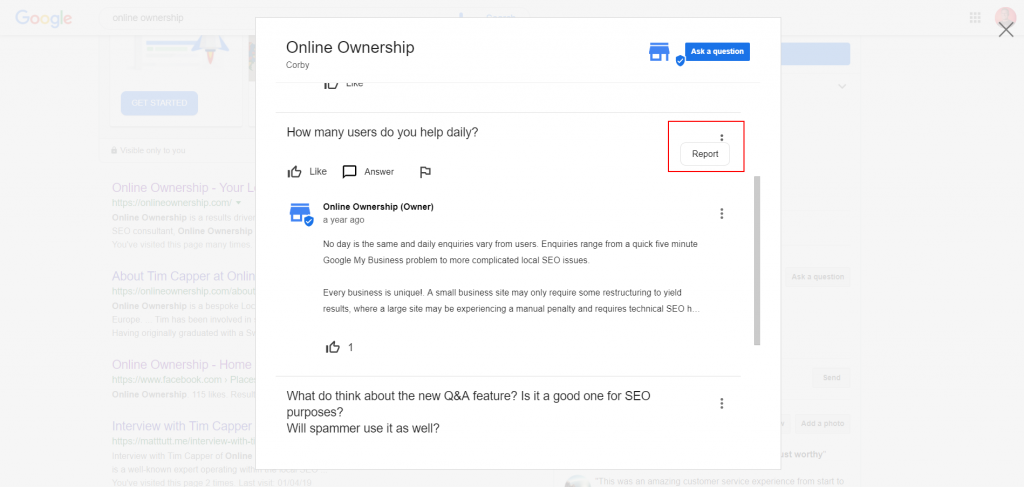
Task: Click the Send button in background
Action: point(831,377)
